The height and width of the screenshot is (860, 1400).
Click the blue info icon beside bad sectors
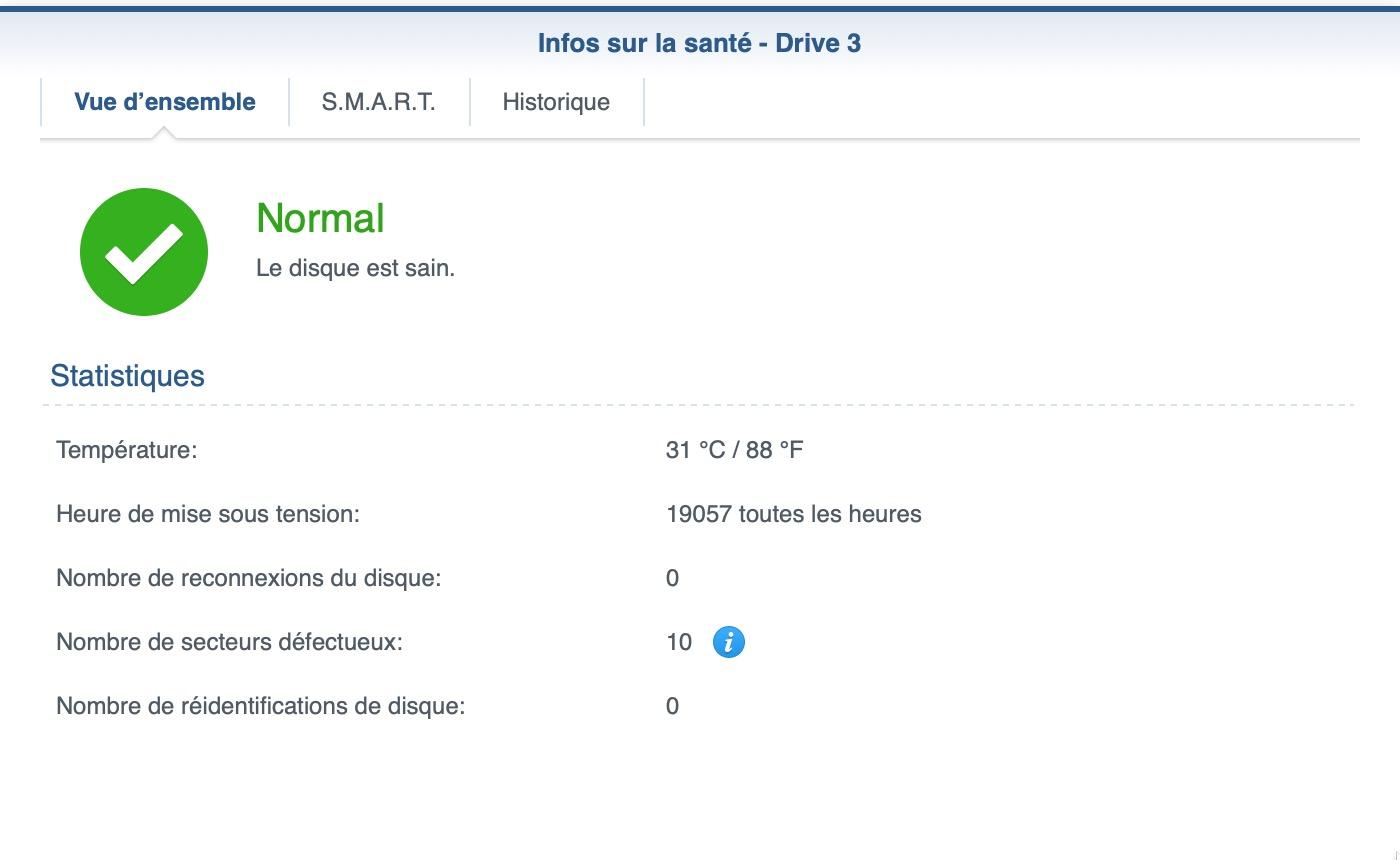click(729, 642)
